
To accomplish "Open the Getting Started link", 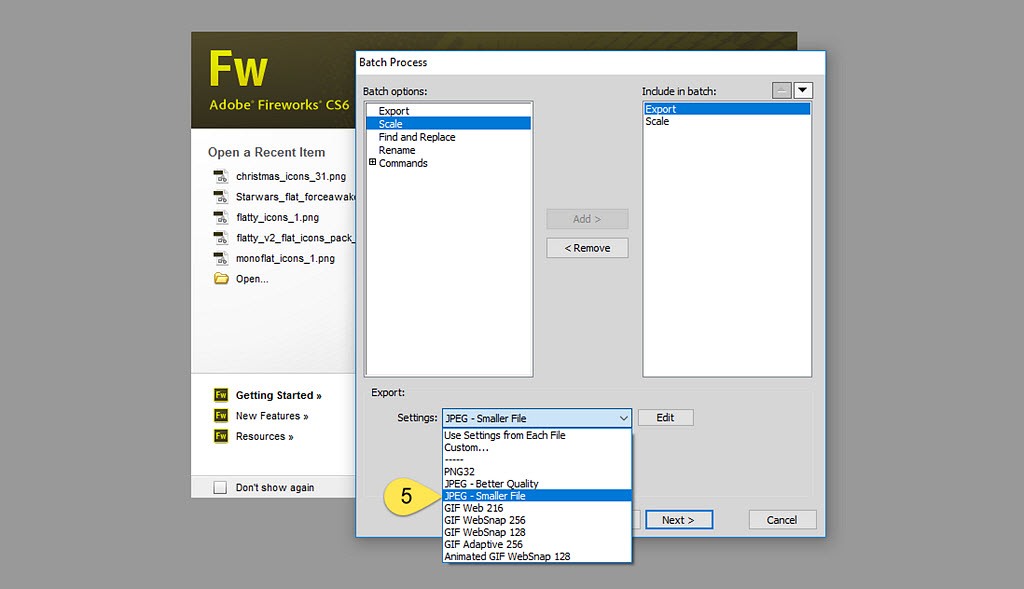I will coord(279,395).
